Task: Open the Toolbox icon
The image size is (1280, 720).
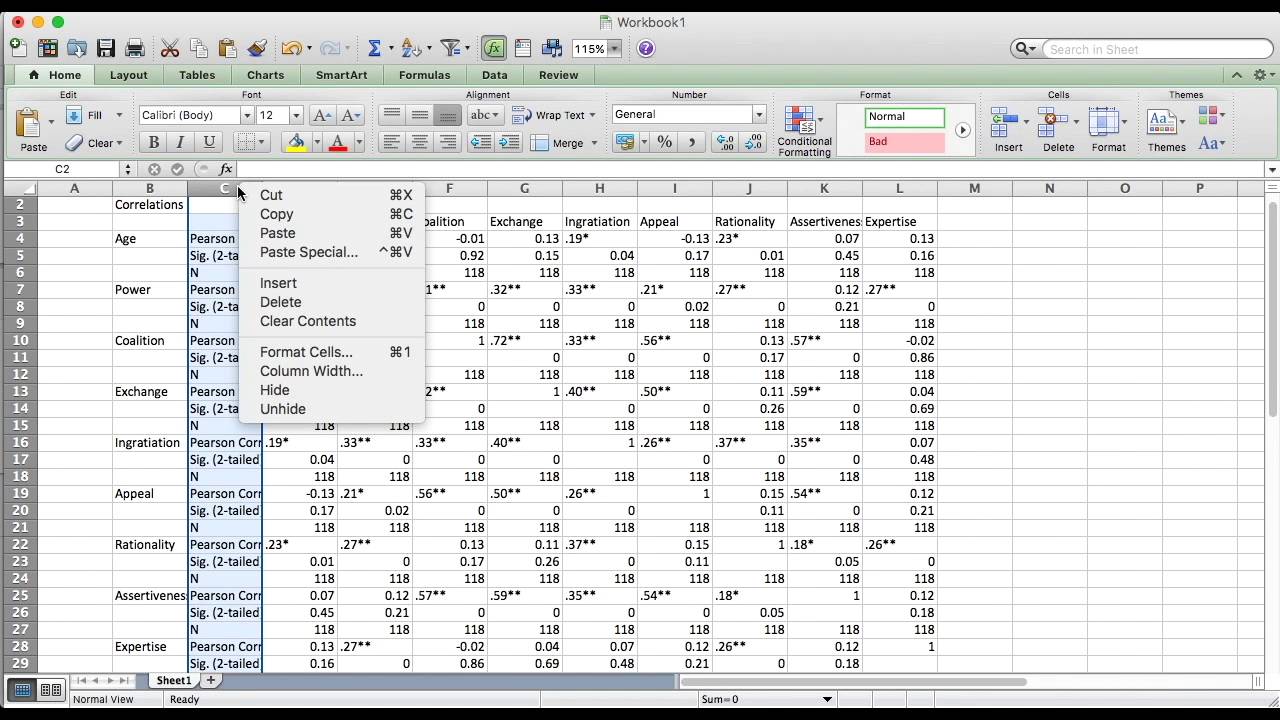Action: (x=523, y=48)
